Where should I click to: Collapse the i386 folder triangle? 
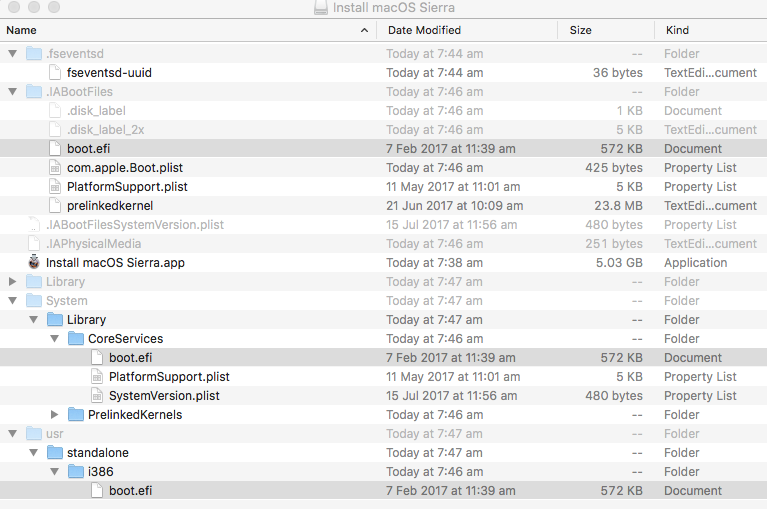pyautogui.click(x=55, y=472)
